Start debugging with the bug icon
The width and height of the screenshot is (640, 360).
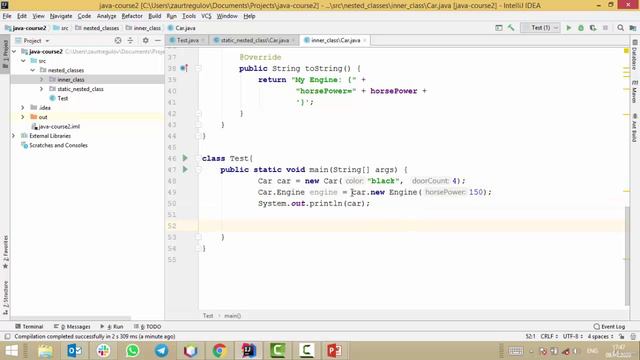581,28
